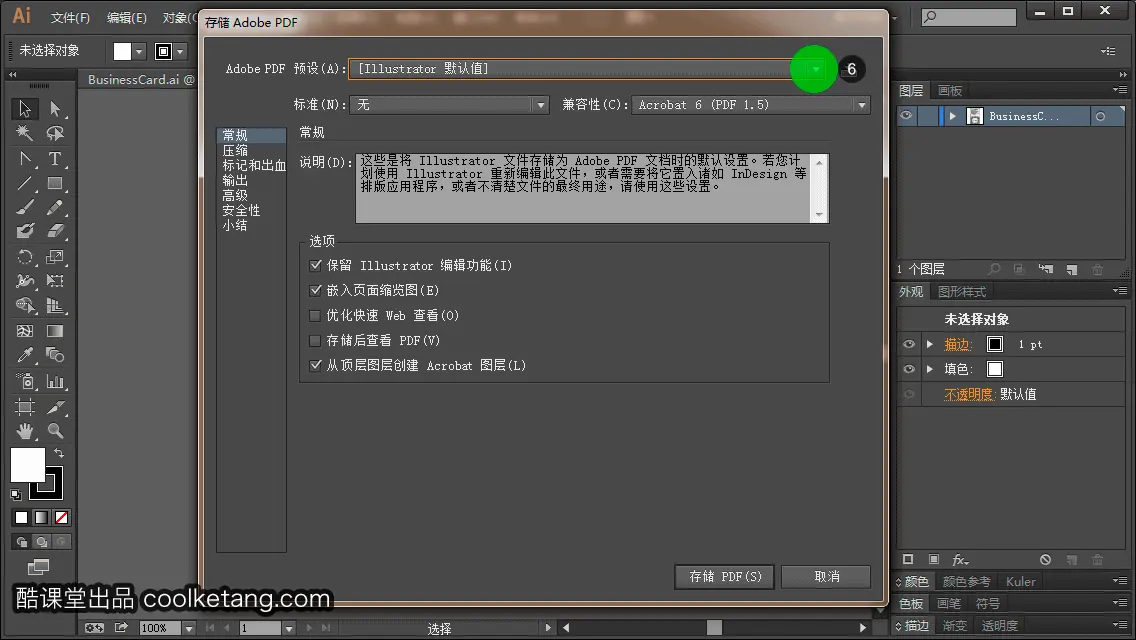1136x640 pixels.
Task: Select the Pen tool
Action: (25, 159)
